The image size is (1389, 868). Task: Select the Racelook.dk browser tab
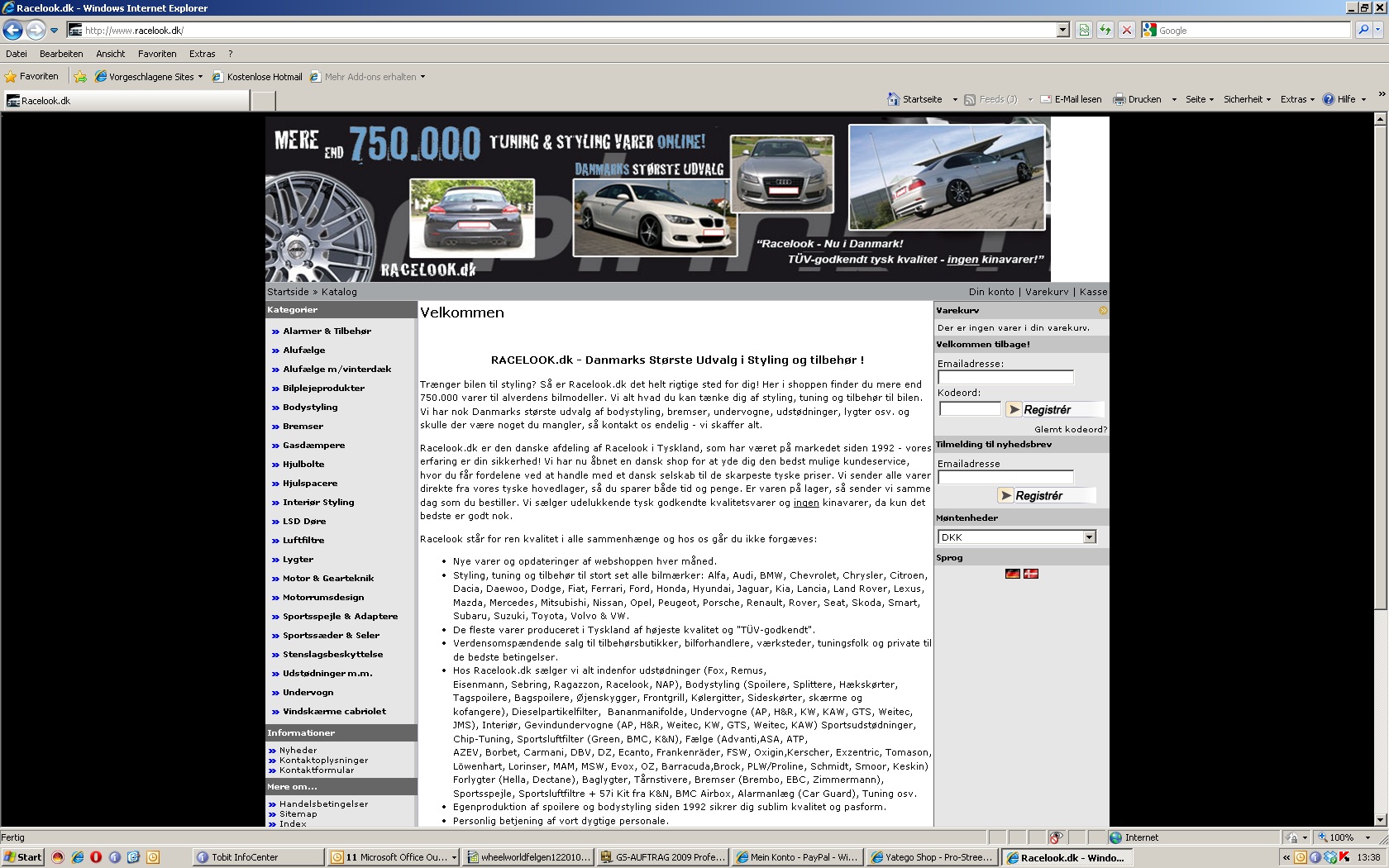(x=124, y=101)
